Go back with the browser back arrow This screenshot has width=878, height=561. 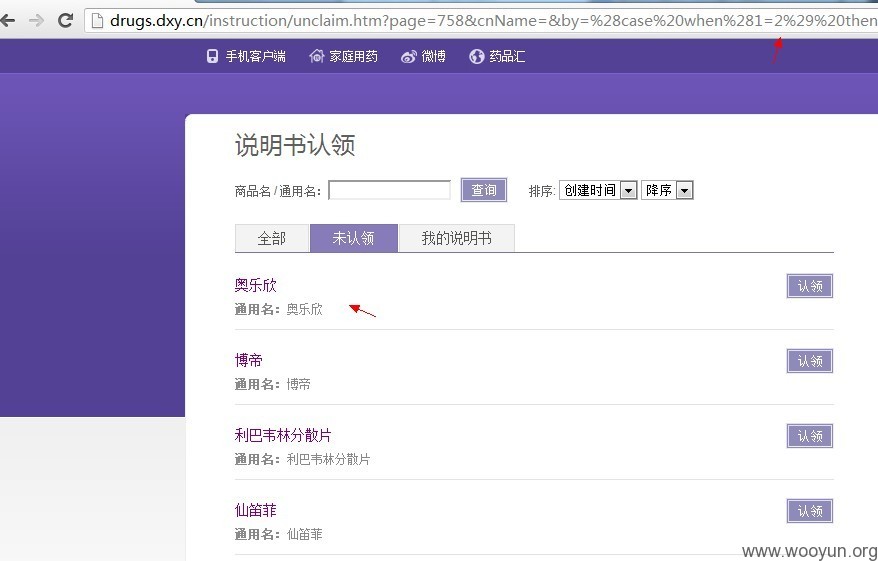pyautogui.click(x=7, y=21)
